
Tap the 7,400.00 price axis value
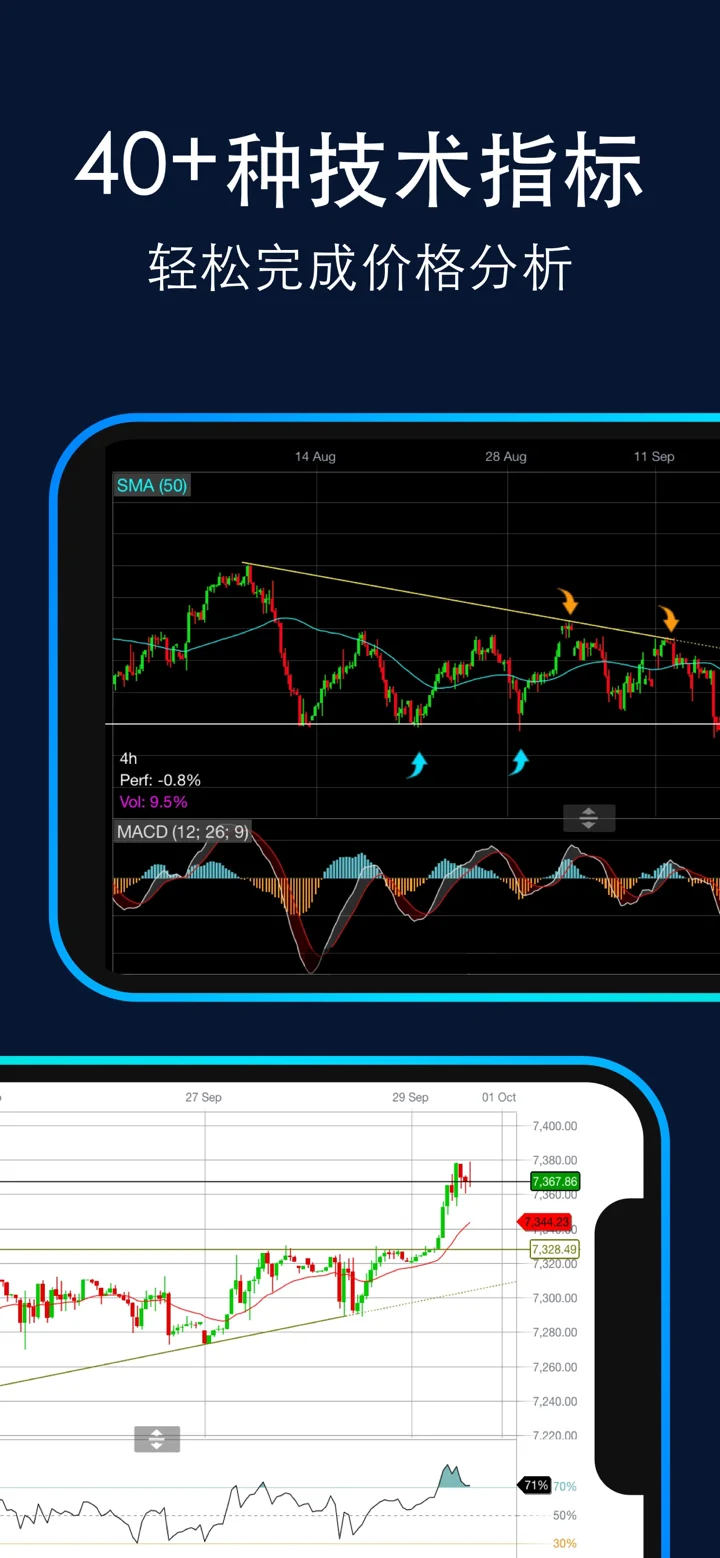[555, 1126]
